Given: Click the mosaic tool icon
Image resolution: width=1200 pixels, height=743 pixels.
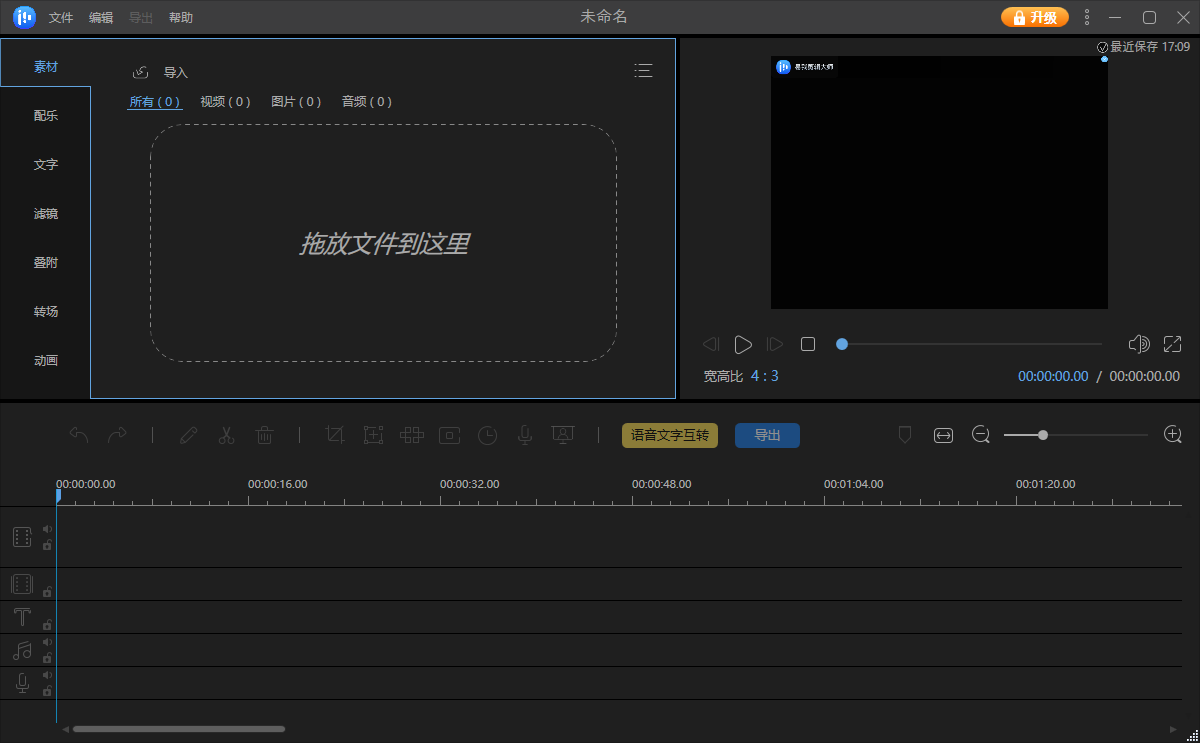Looking at the screenshot, I should [411, 435].
